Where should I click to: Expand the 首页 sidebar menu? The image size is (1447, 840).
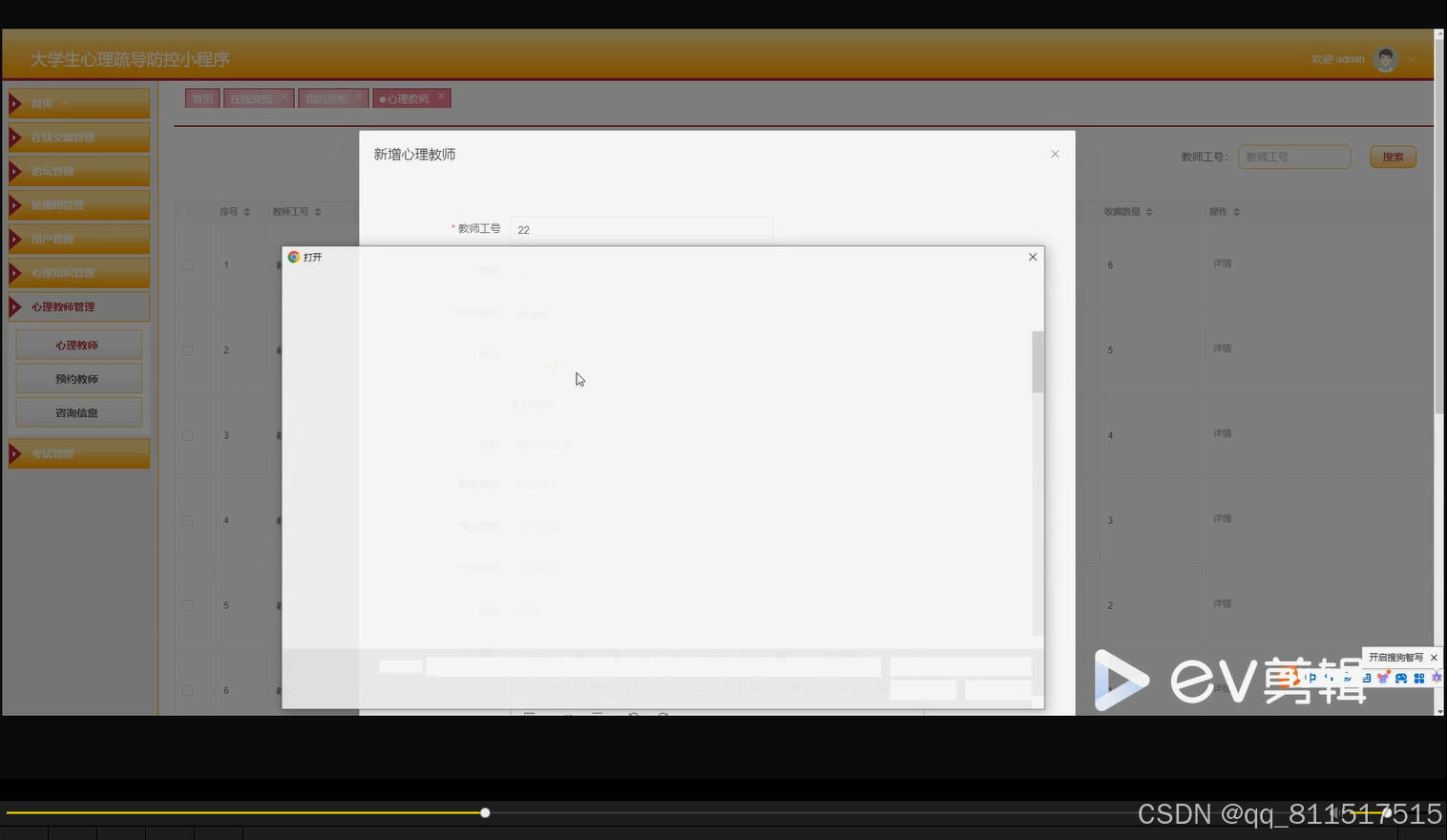pos(78,103)
